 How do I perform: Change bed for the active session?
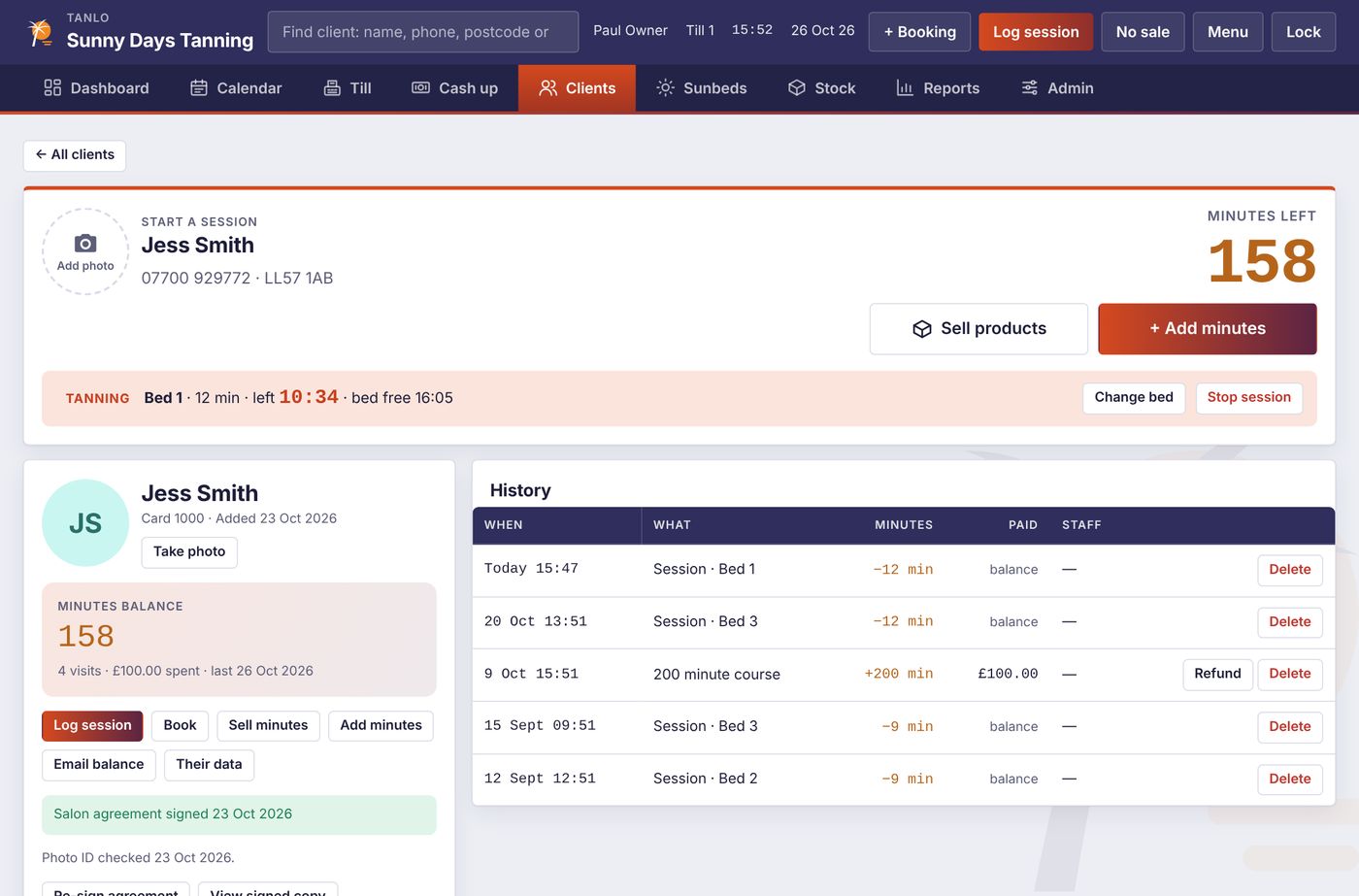[1134, 398]
